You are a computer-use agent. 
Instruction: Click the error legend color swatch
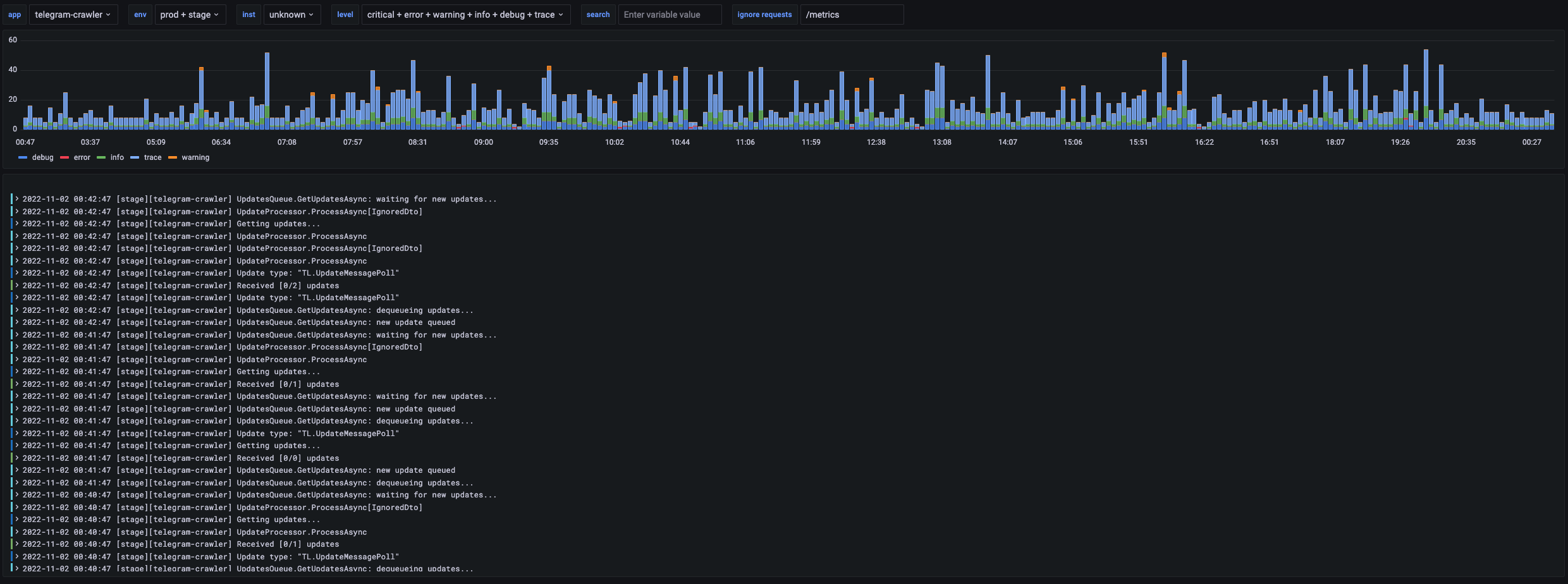click(x=64, y=157)
